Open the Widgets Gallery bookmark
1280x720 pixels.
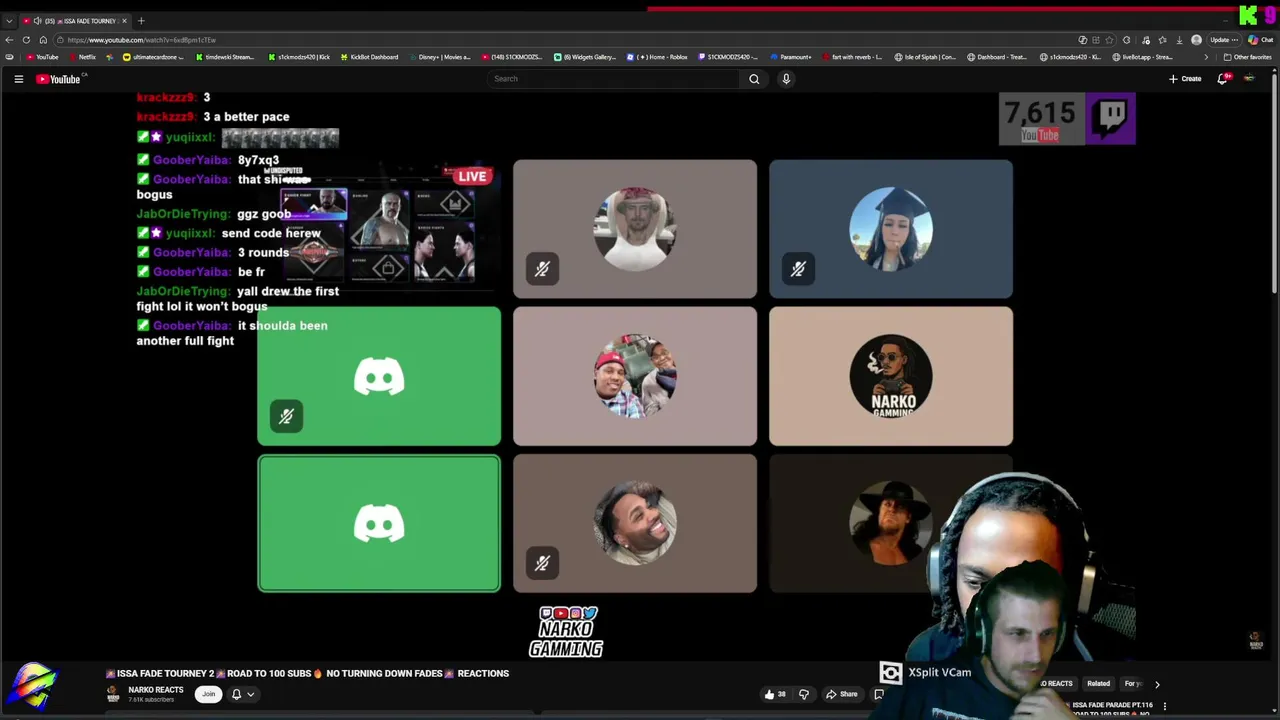point(585,57)
